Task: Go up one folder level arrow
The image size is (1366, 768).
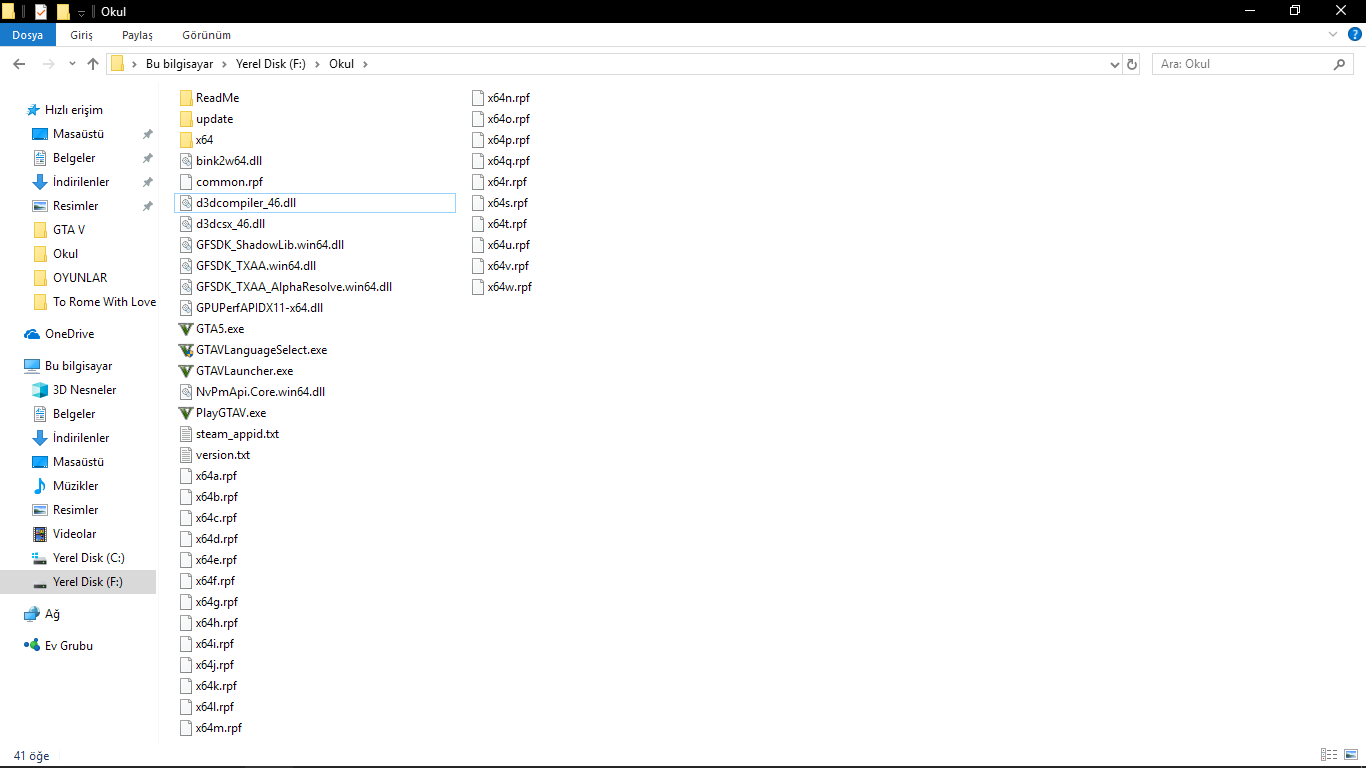Action: 93,64
